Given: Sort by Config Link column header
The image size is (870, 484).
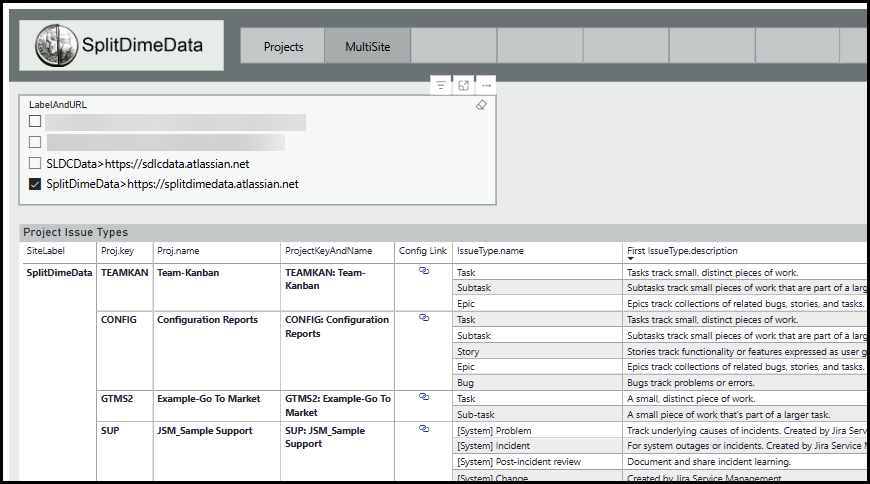Looking at the screenshot, I should pyautogui.click(x=423, y=251).
